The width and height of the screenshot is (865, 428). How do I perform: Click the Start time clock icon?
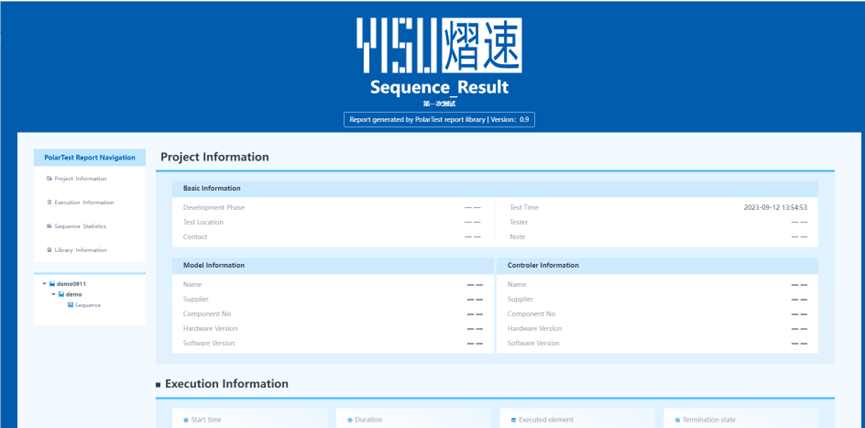coord(186,420)
